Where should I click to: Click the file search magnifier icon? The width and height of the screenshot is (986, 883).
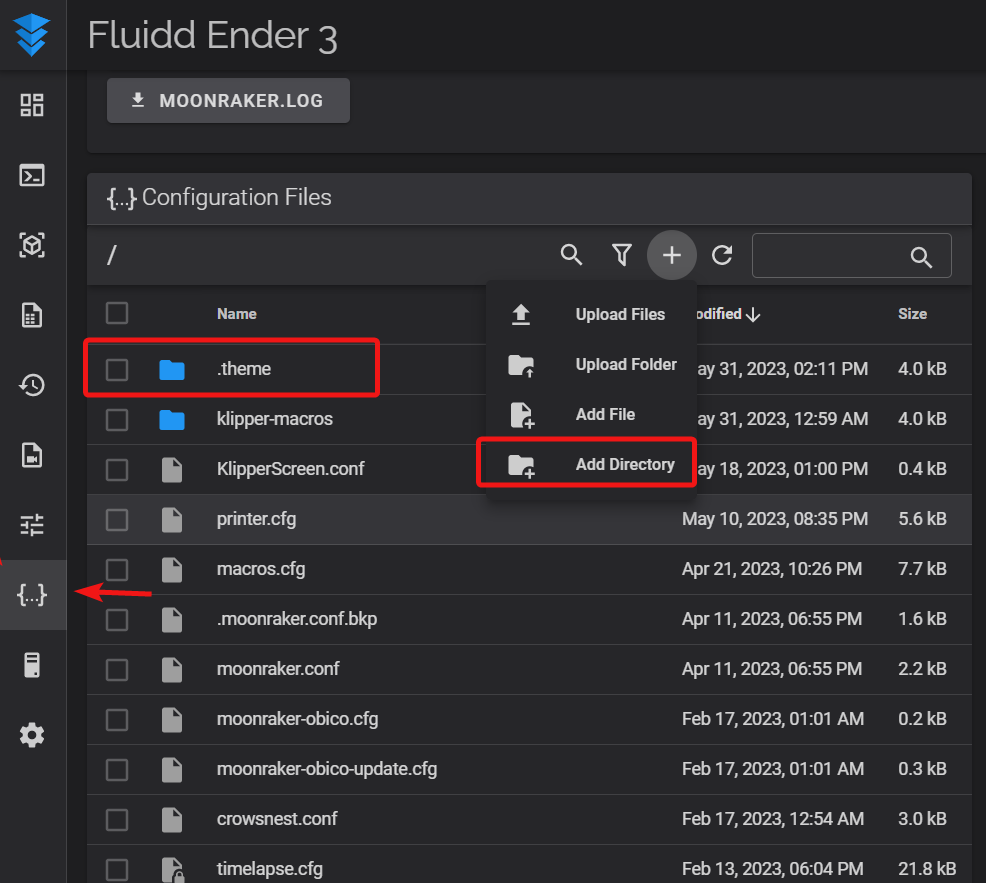571,255
